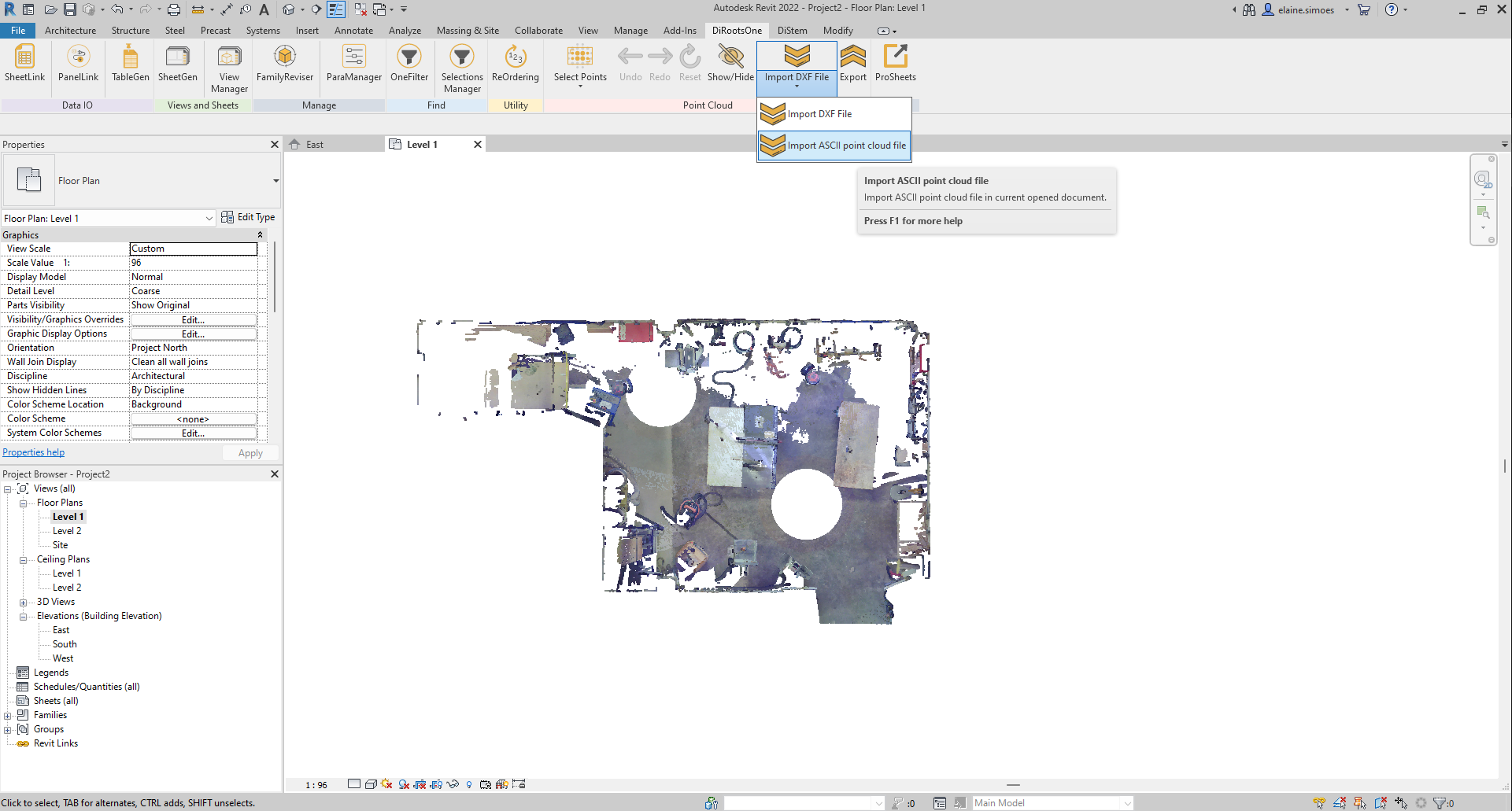Open the FamilyReviser tool
Image resolution: width=1512 pixels, height=811 pixels.
pyautogui.click(x=284, y=63)
